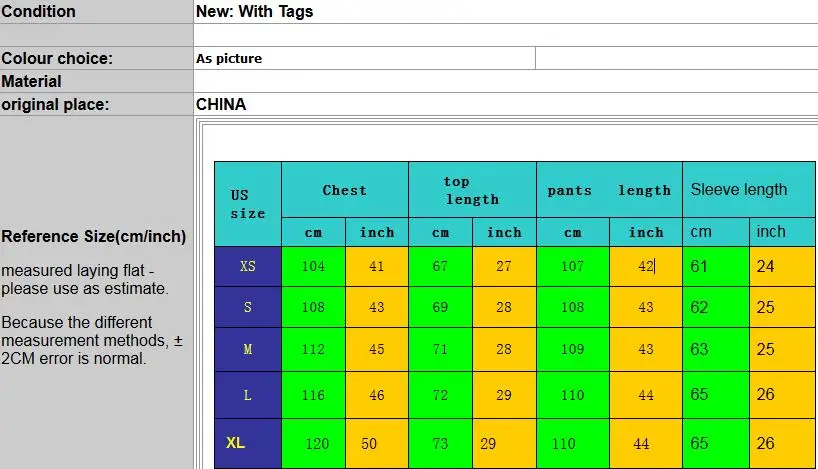Click L row pants length cm "110"
The height and width of the screenshot is (469, 818).
(x=572, y=395)
